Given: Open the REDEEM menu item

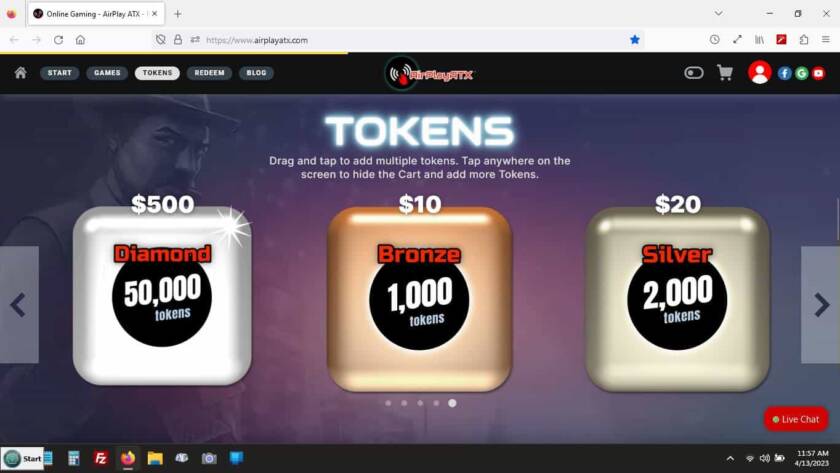Looking at the screenshot, I should [209, 73].
